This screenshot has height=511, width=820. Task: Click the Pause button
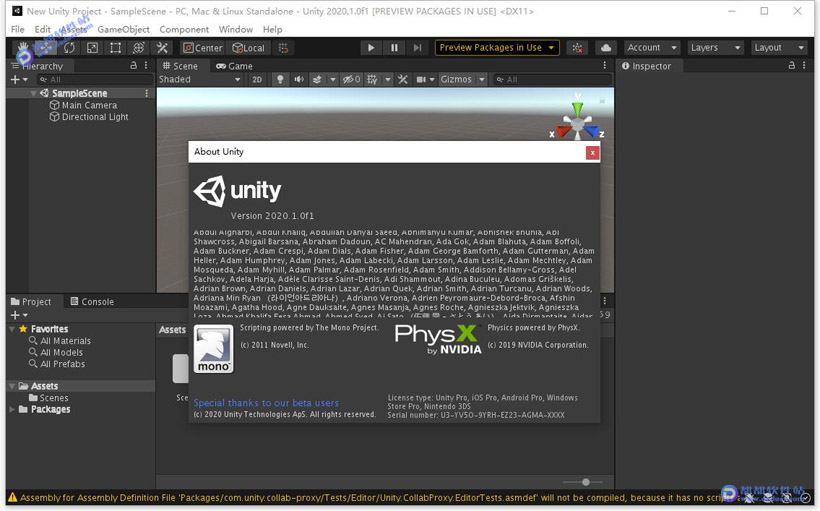(394, 48)
